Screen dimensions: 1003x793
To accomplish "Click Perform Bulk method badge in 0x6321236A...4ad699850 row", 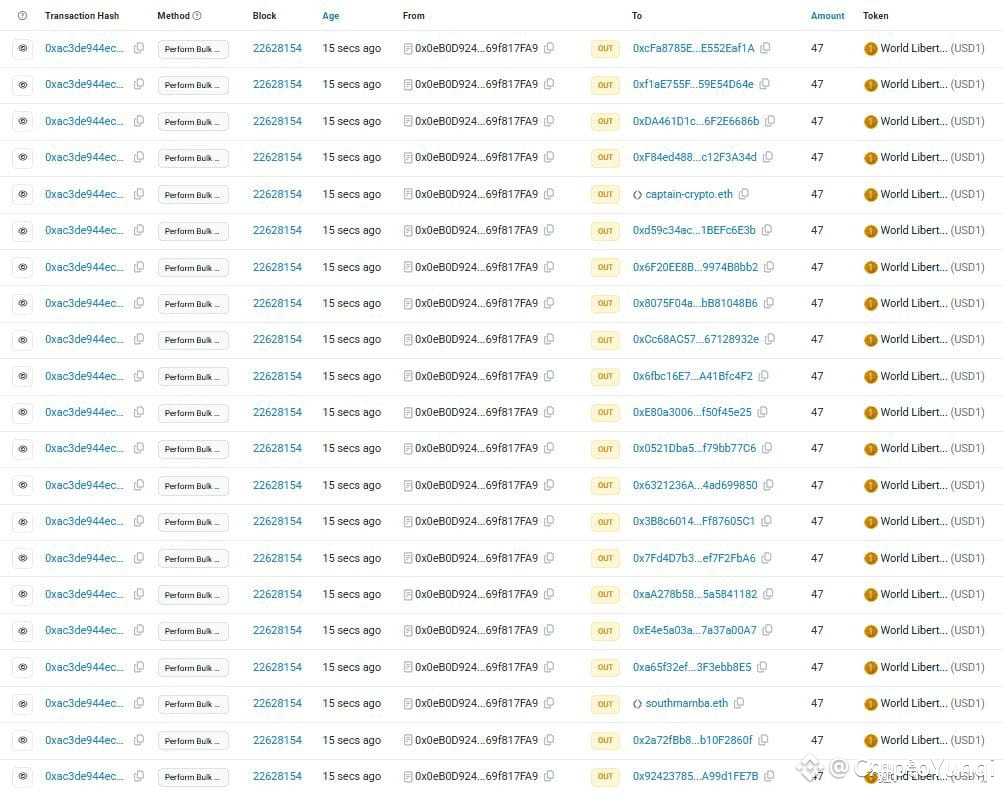I will [193, 485].
